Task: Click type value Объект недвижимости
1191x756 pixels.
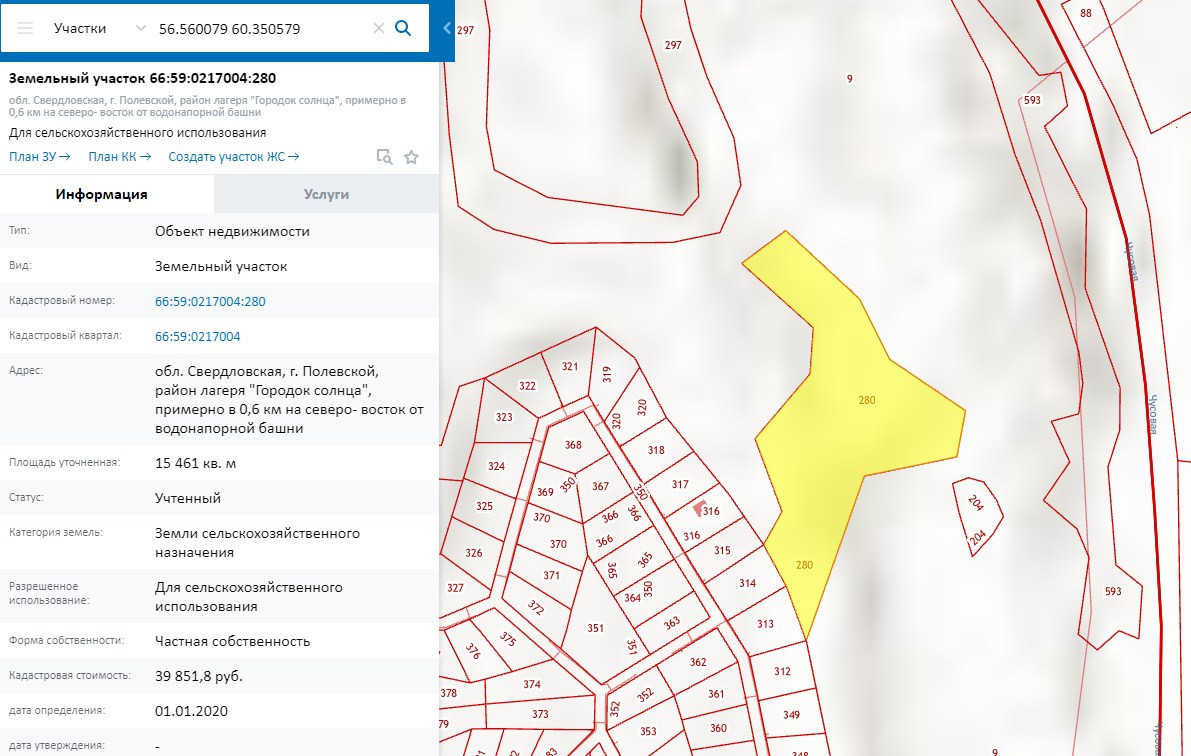Action: [232, 231]
